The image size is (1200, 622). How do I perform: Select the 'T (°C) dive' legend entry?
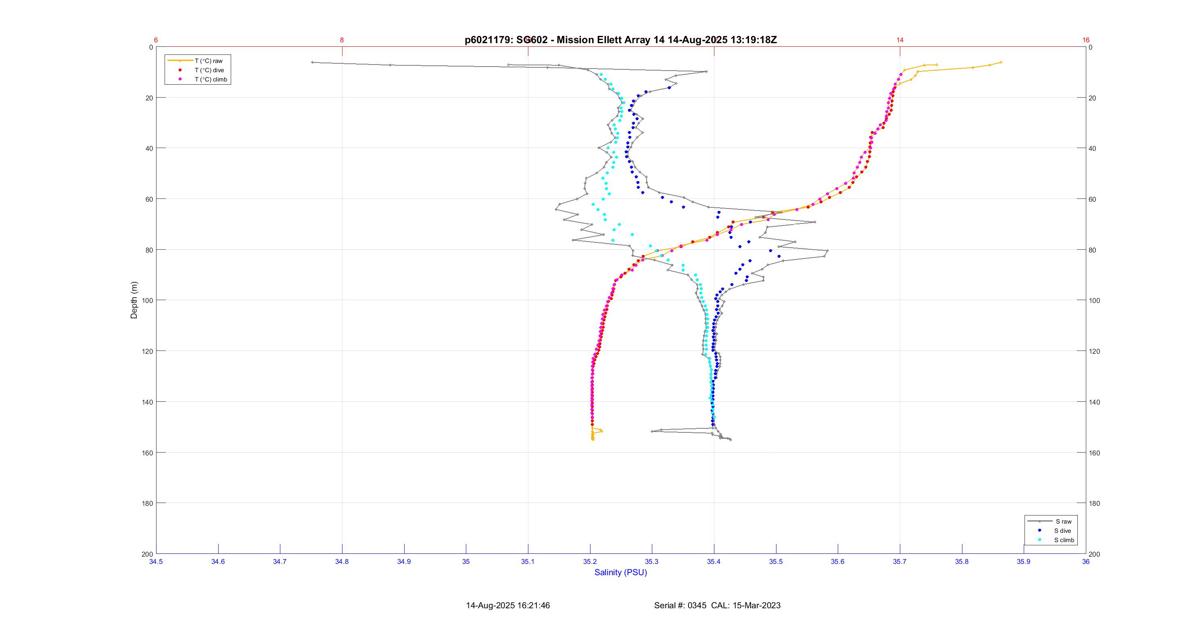(209, 70)
